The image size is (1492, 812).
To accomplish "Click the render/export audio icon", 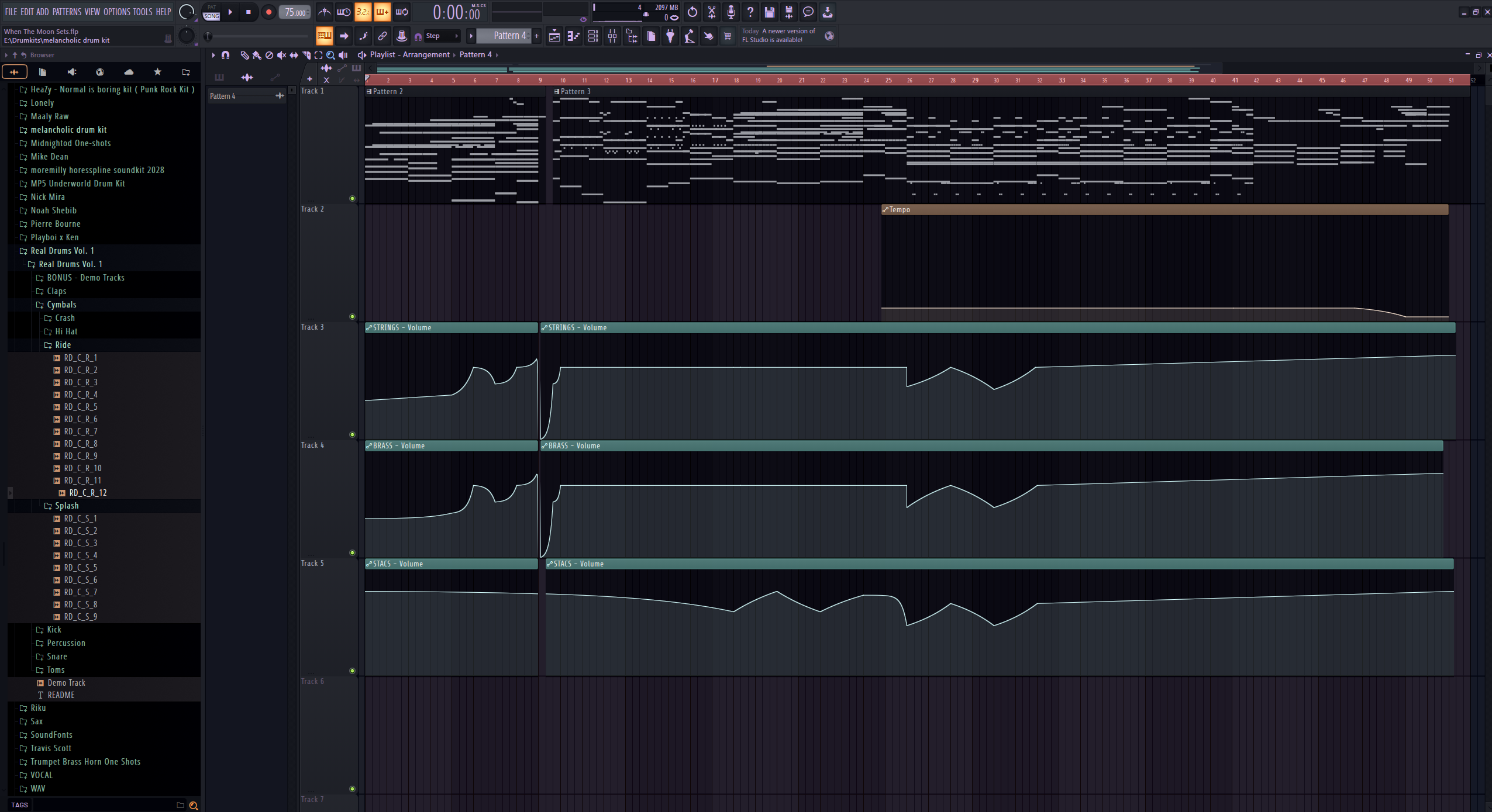I will pyautogui.click(x=788, y=12).
